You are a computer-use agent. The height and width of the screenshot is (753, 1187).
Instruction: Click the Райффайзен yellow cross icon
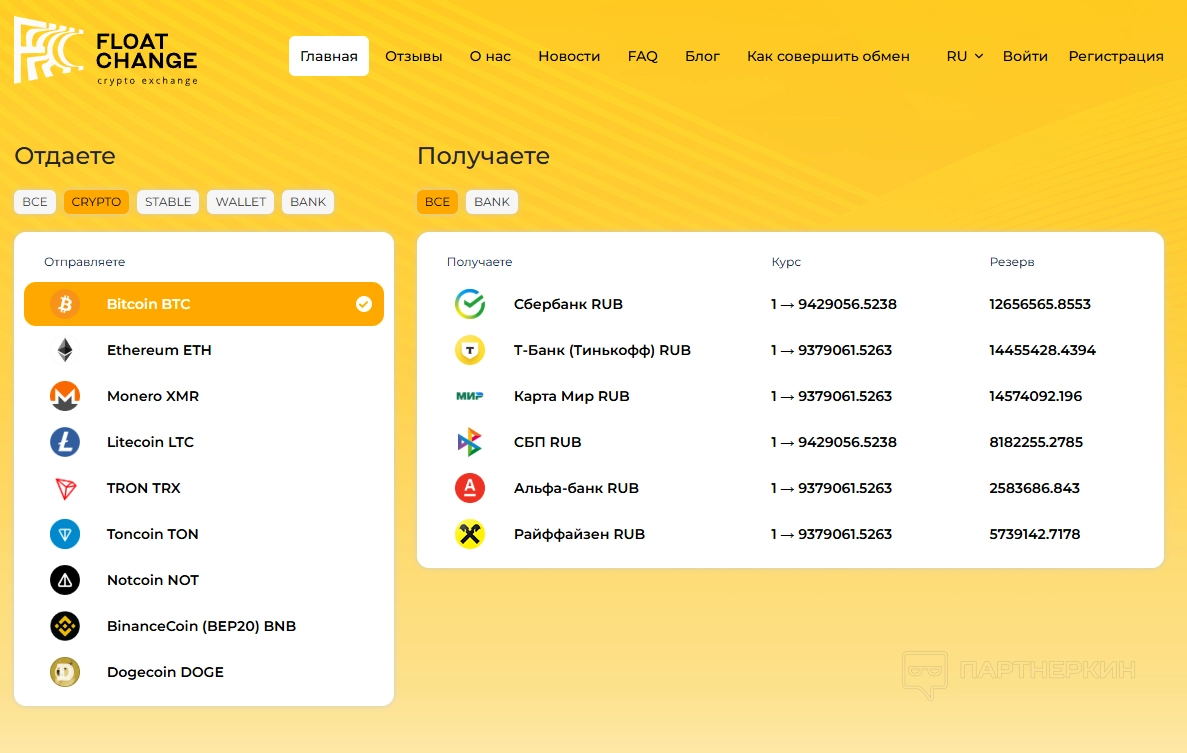tap(469, 534)
